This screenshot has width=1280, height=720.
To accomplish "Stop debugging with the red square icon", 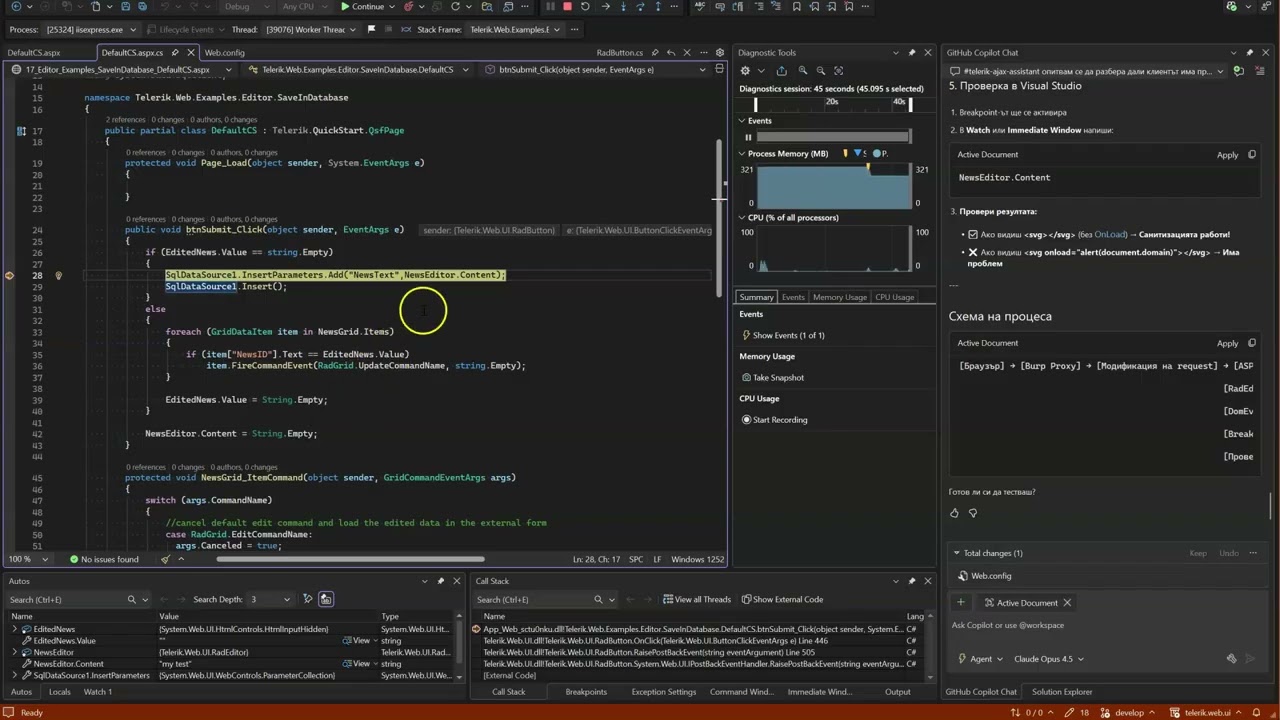I will point(567,7).
